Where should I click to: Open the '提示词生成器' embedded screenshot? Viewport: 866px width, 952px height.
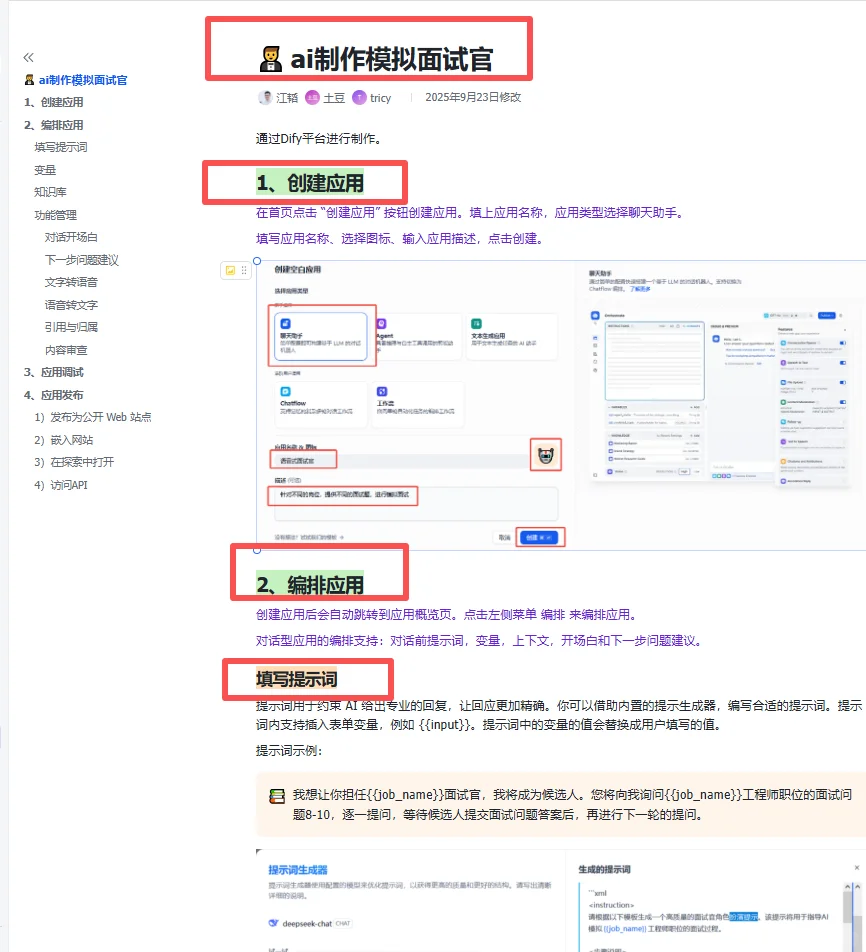[x=561, y=900]
